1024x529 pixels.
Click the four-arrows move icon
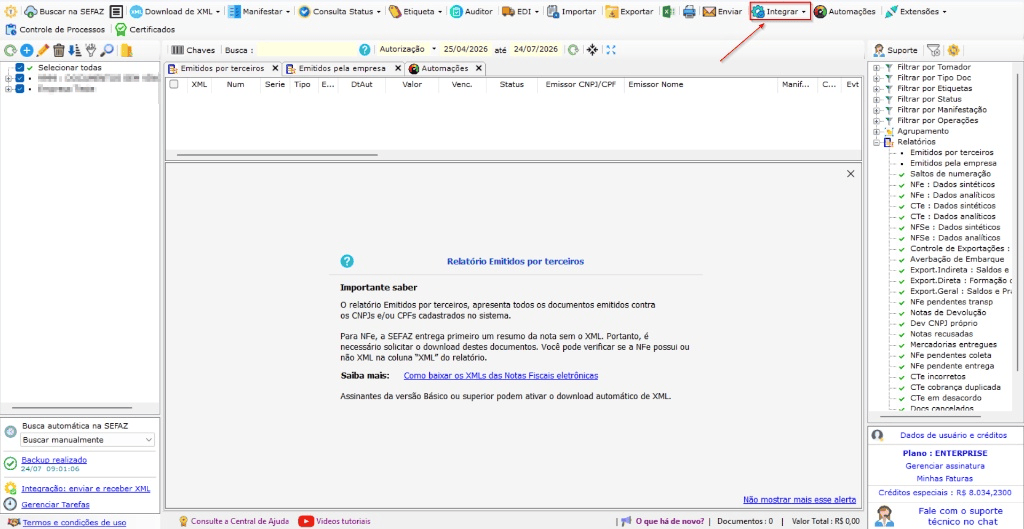point(592,50)
